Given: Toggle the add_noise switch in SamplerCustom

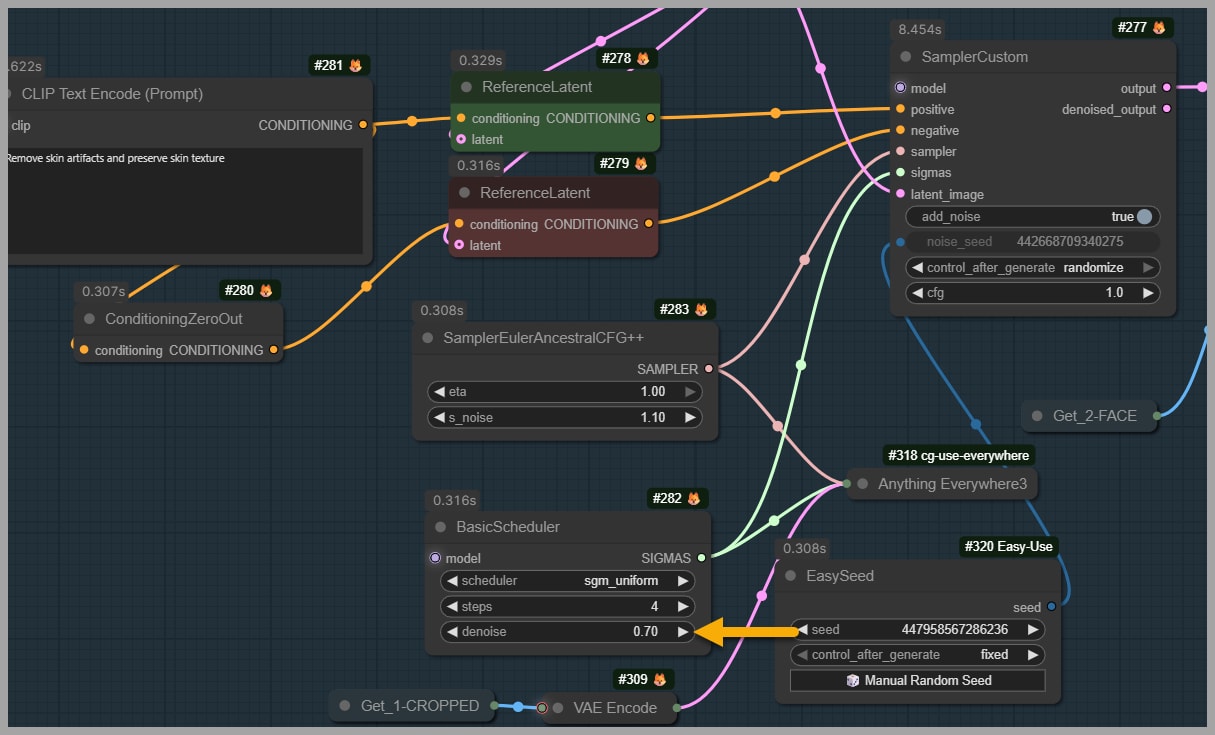Looking at the screenshot, I should pyautogui.click(x=1144, y=217).
